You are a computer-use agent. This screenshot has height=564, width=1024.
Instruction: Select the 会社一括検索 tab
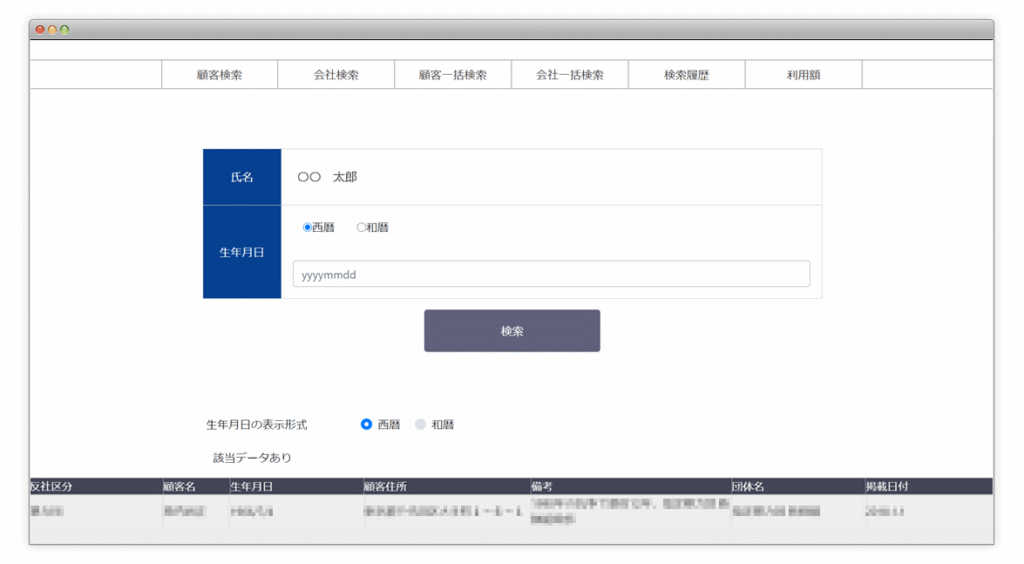tap(570, 75)
